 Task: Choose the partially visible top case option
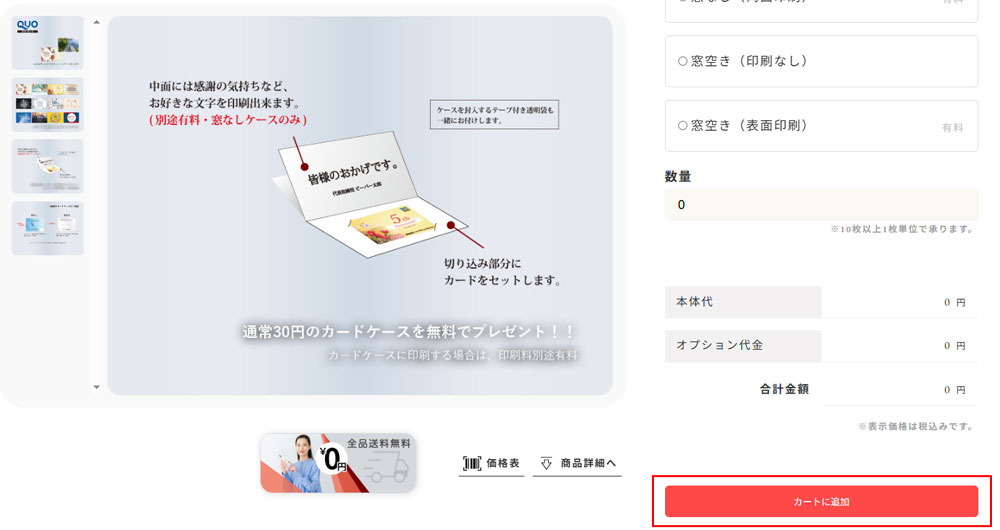tap(821, 11)
